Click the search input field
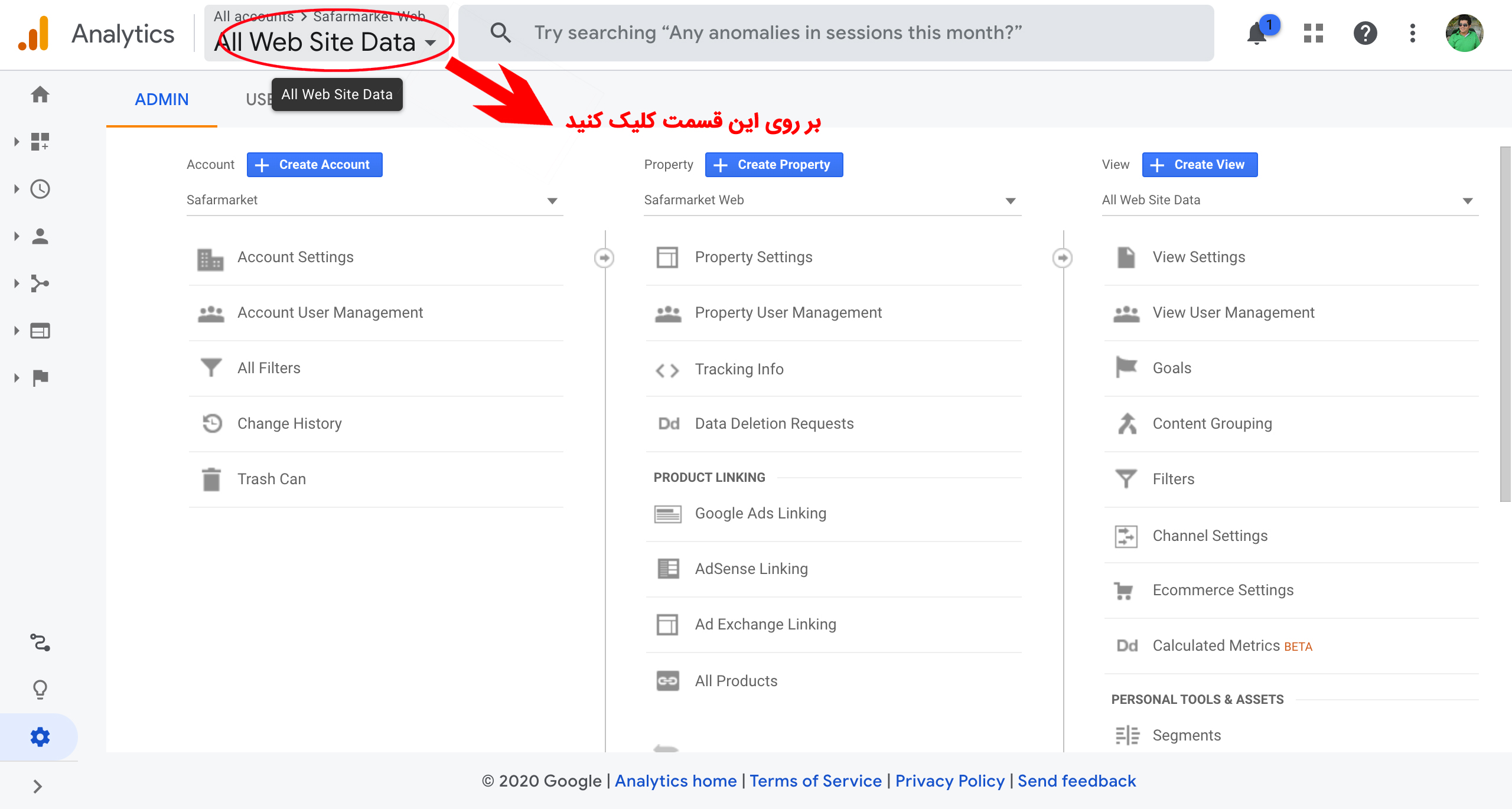 click(836, 33)
